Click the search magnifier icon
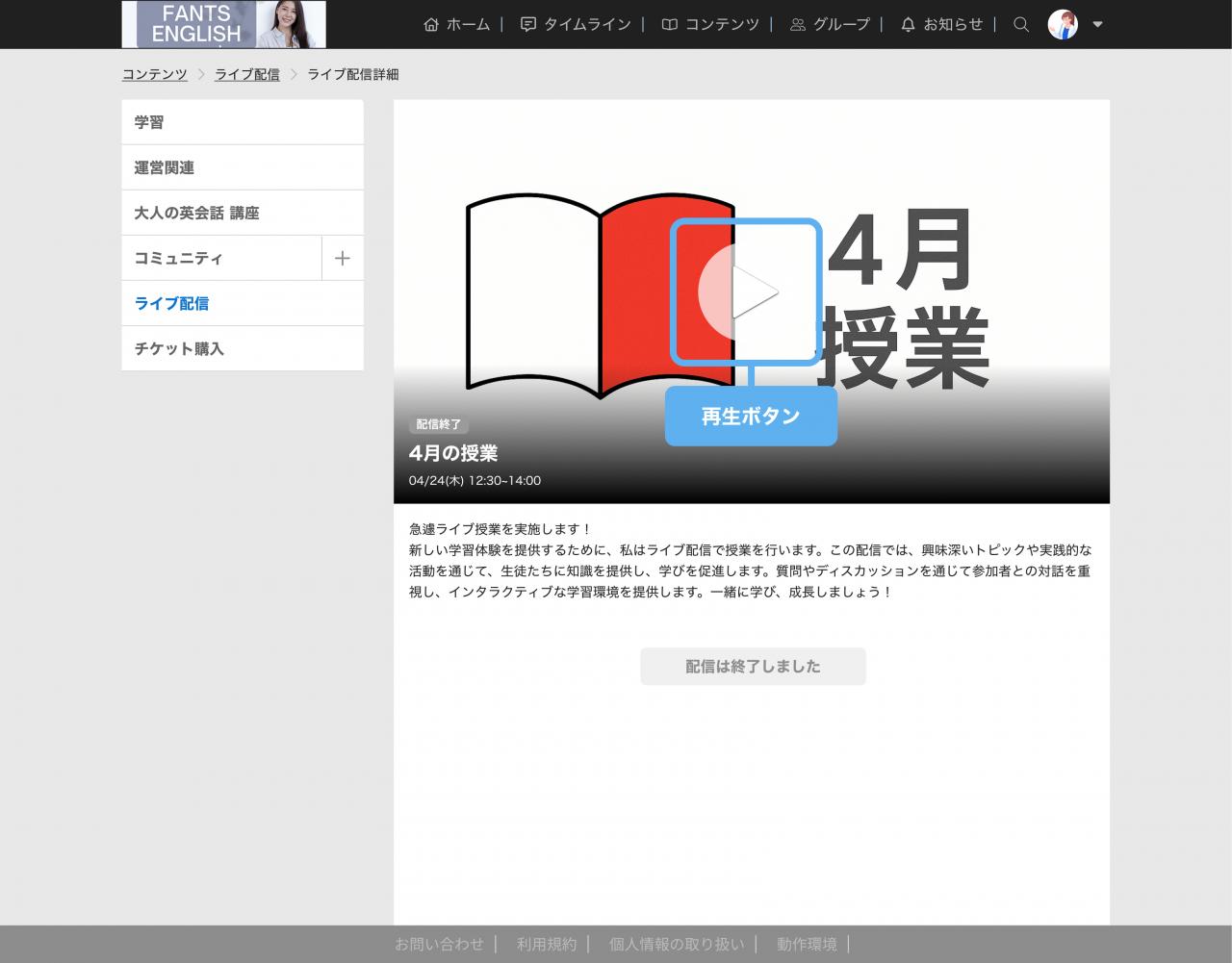 pyautogui.click(x=1021, y=24)
